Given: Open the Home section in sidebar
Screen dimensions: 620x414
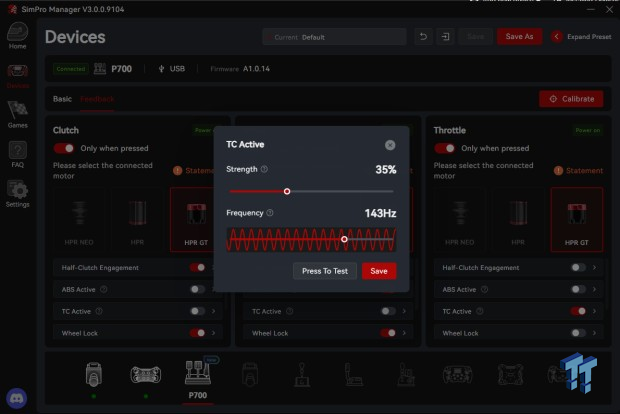Looking at the screenshot, I should coord(17,36).
